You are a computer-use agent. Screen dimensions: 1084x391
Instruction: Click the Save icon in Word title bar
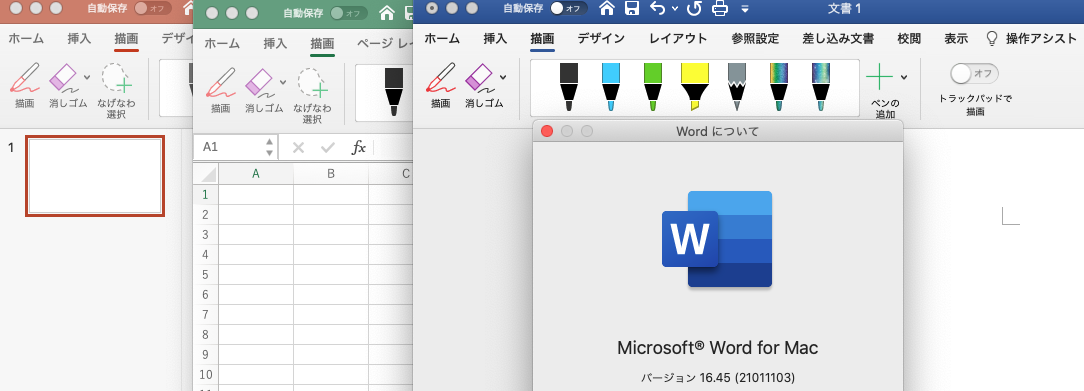pyautogui.click(x=631, y=9)
